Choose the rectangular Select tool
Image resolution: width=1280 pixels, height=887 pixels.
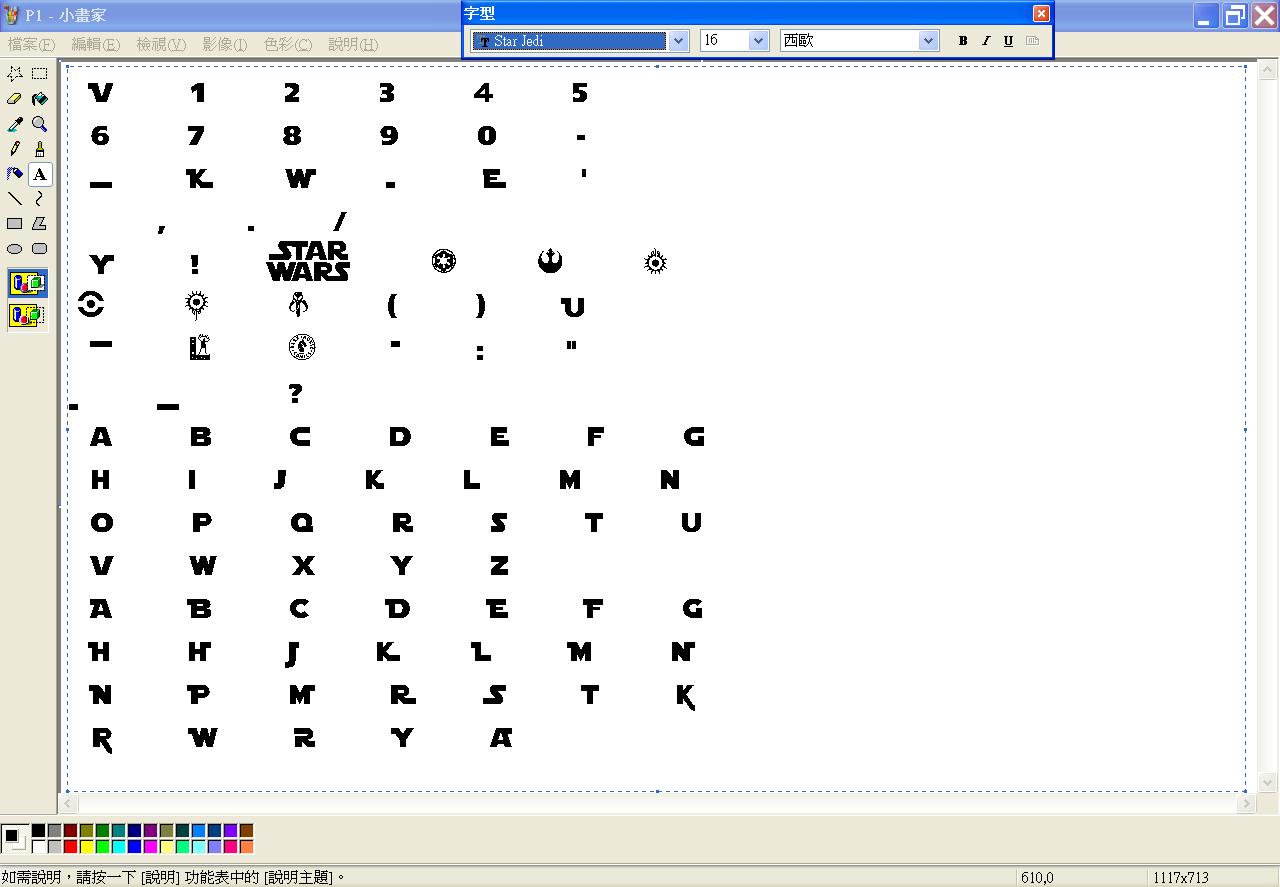[x=39, y=74]
